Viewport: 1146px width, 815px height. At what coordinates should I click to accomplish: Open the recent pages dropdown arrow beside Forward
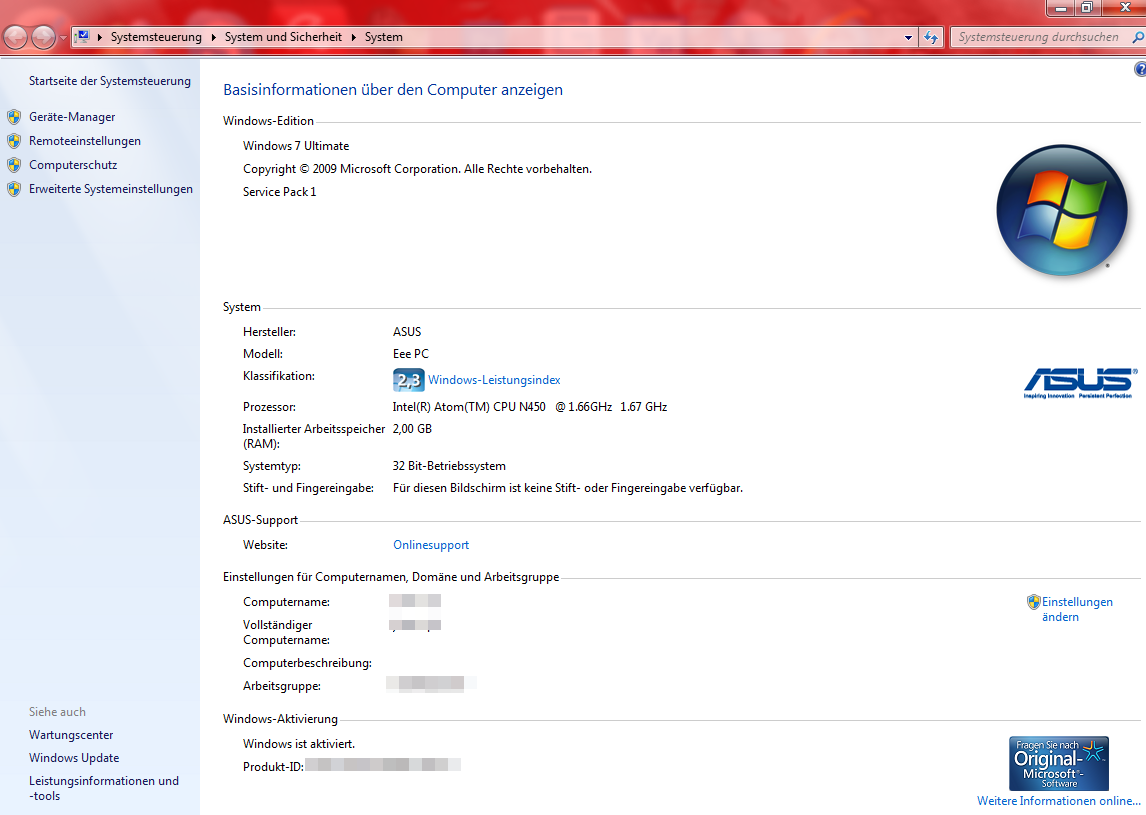pos(64,37)
